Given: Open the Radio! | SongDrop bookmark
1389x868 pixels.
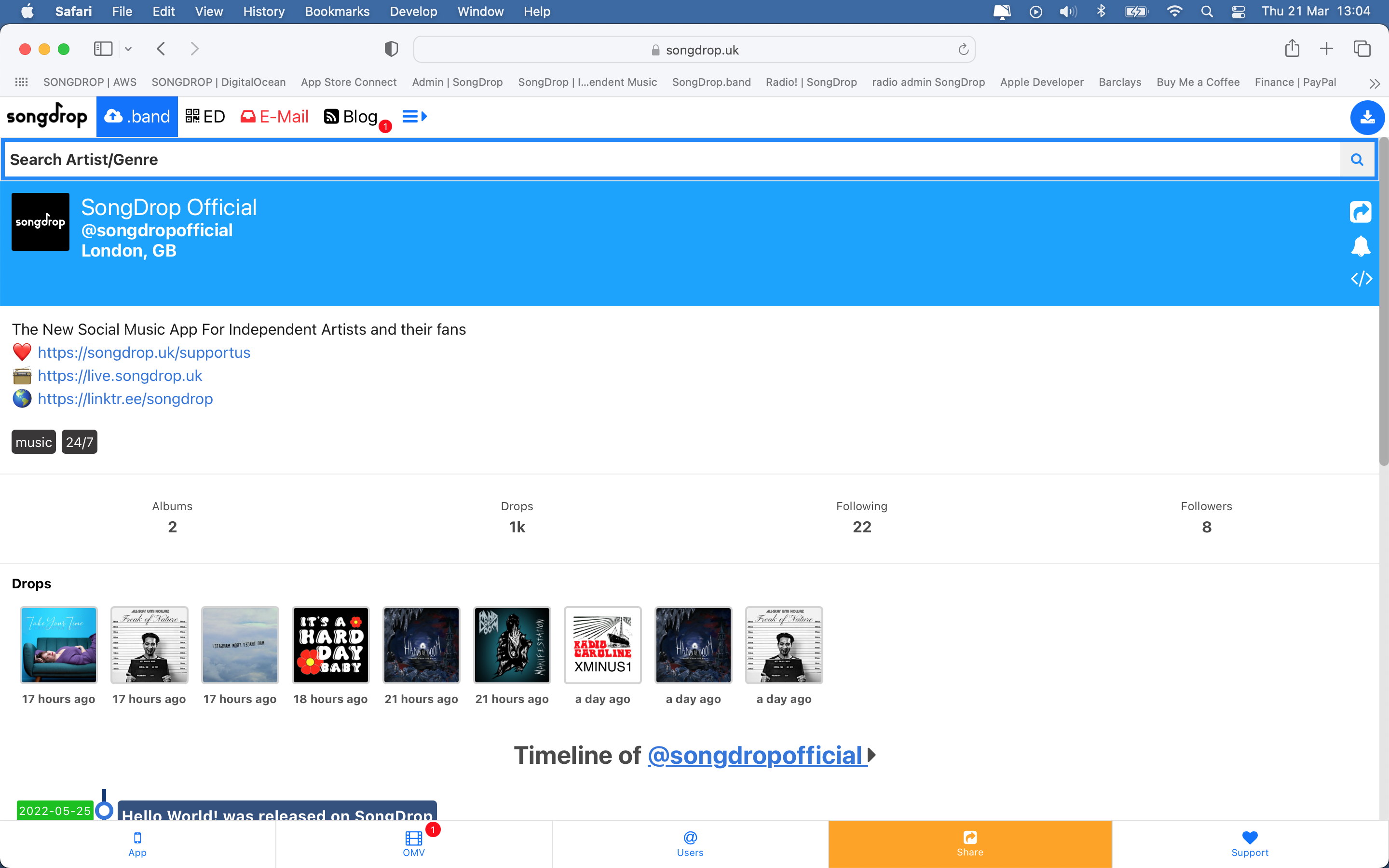Looking at the screenshot, I should click(811, 82).
